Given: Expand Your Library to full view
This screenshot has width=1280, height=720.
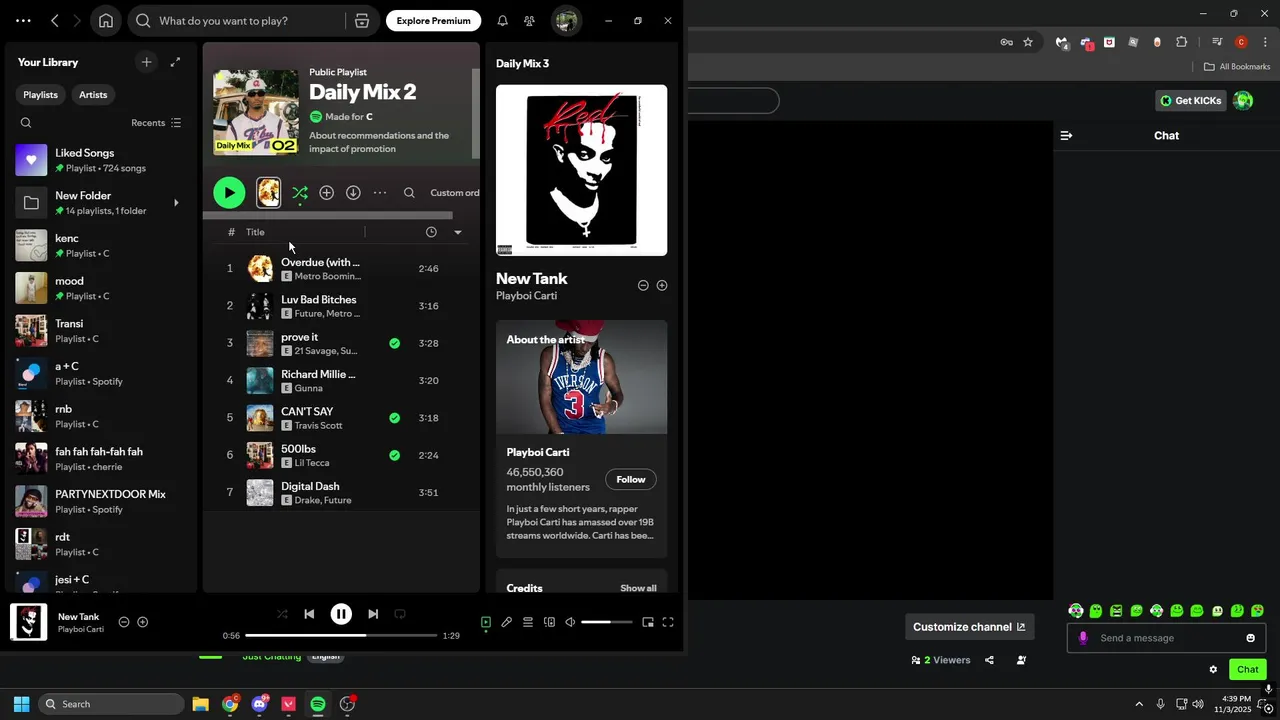Looking at the screenshot, I should click(175, 62).
